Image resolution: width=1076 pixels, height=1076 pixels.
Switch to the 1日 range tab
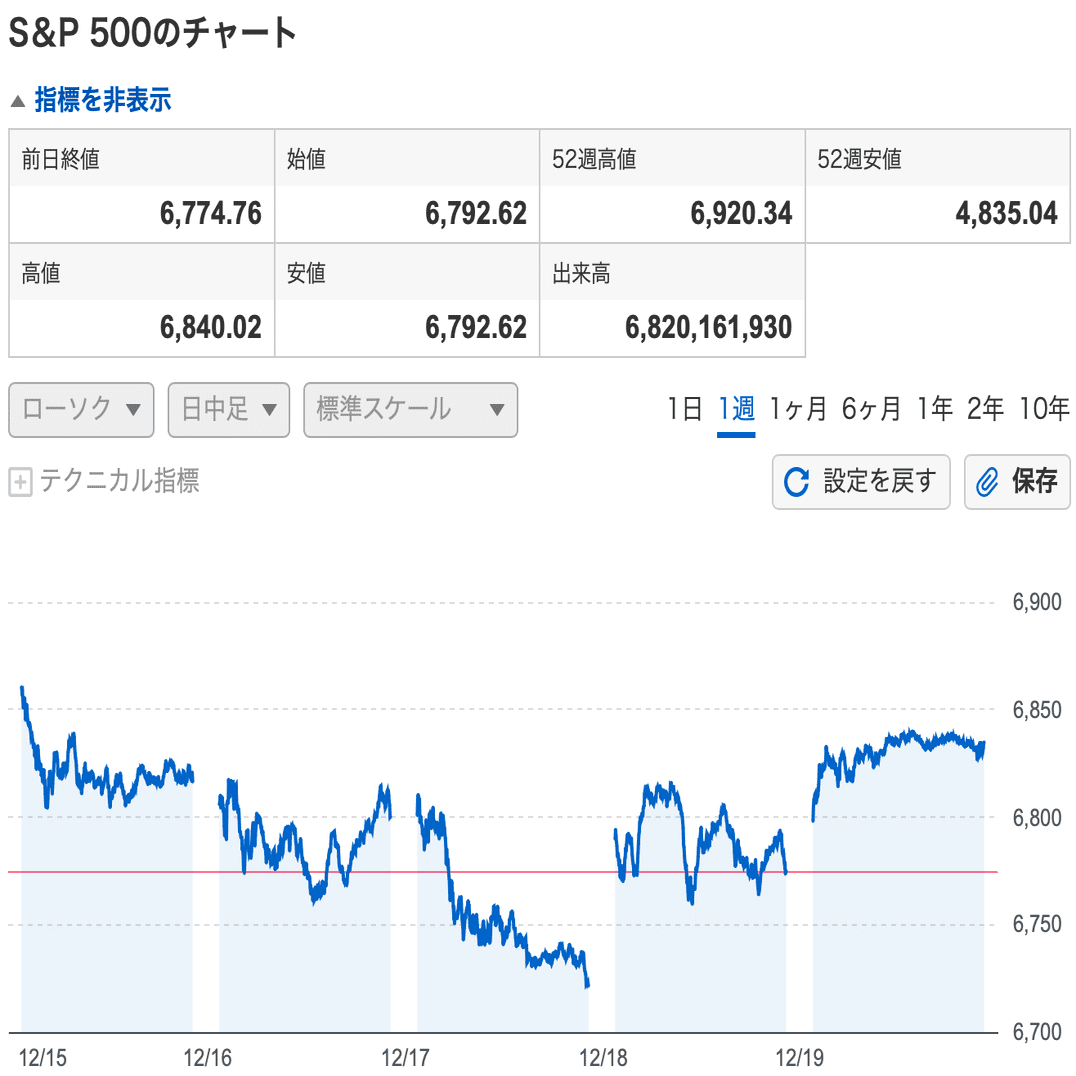tap(685, 409)
